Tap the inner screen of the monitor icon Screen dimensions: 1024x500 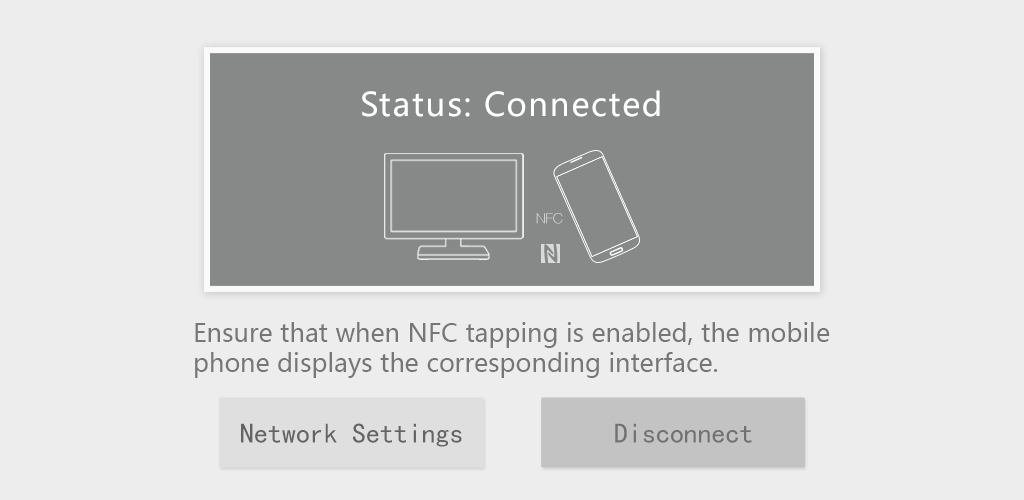click(x=454, y=196)
